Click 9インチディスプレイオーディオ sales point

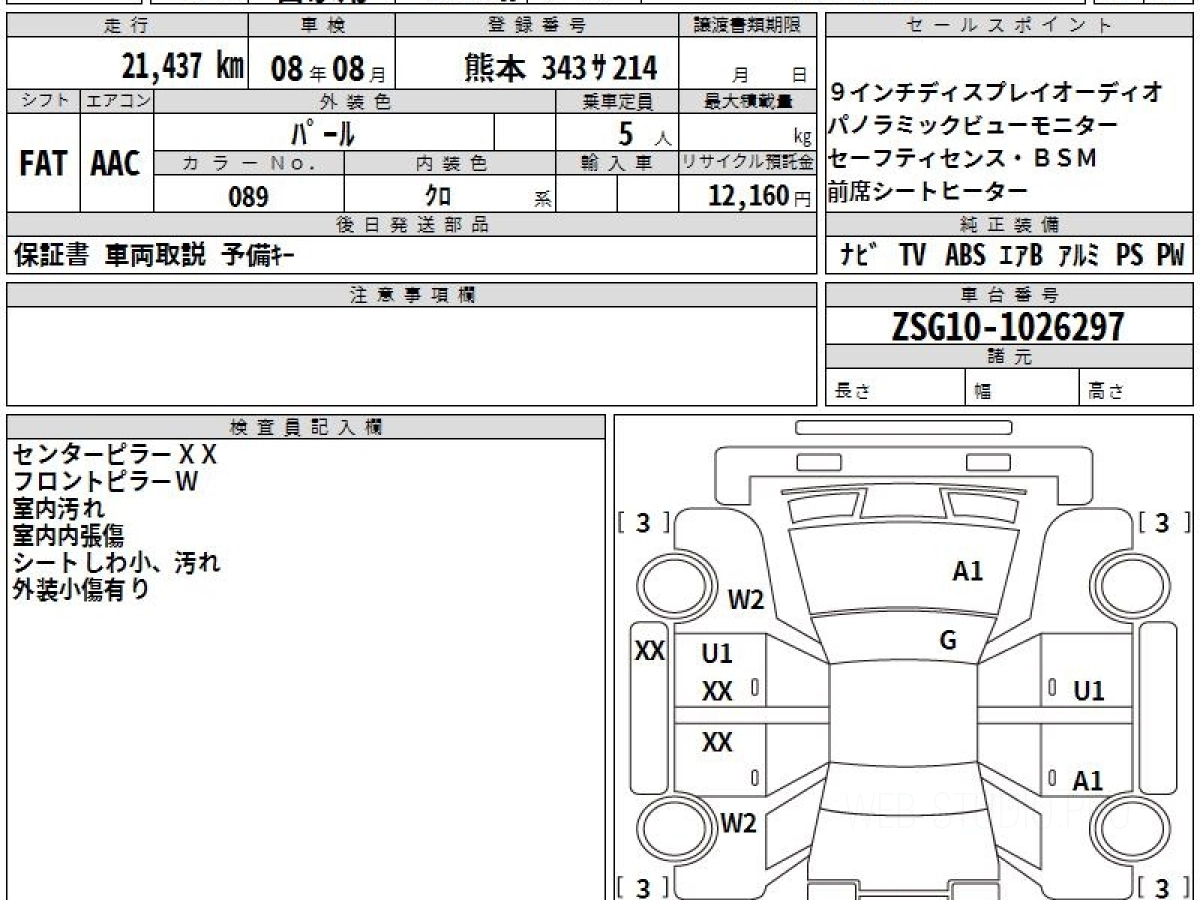click(996, 93)
